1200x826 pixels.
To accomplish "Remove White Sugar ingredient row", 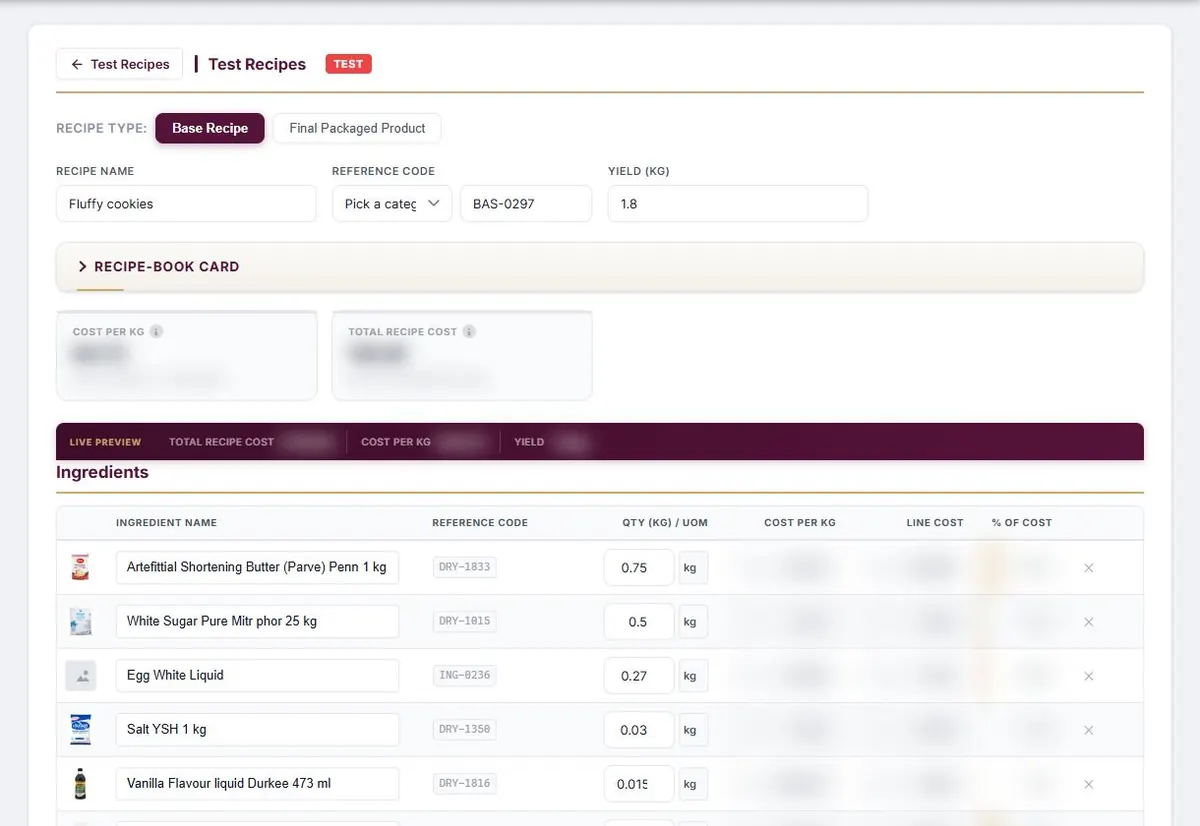I will coord(1089,622).
